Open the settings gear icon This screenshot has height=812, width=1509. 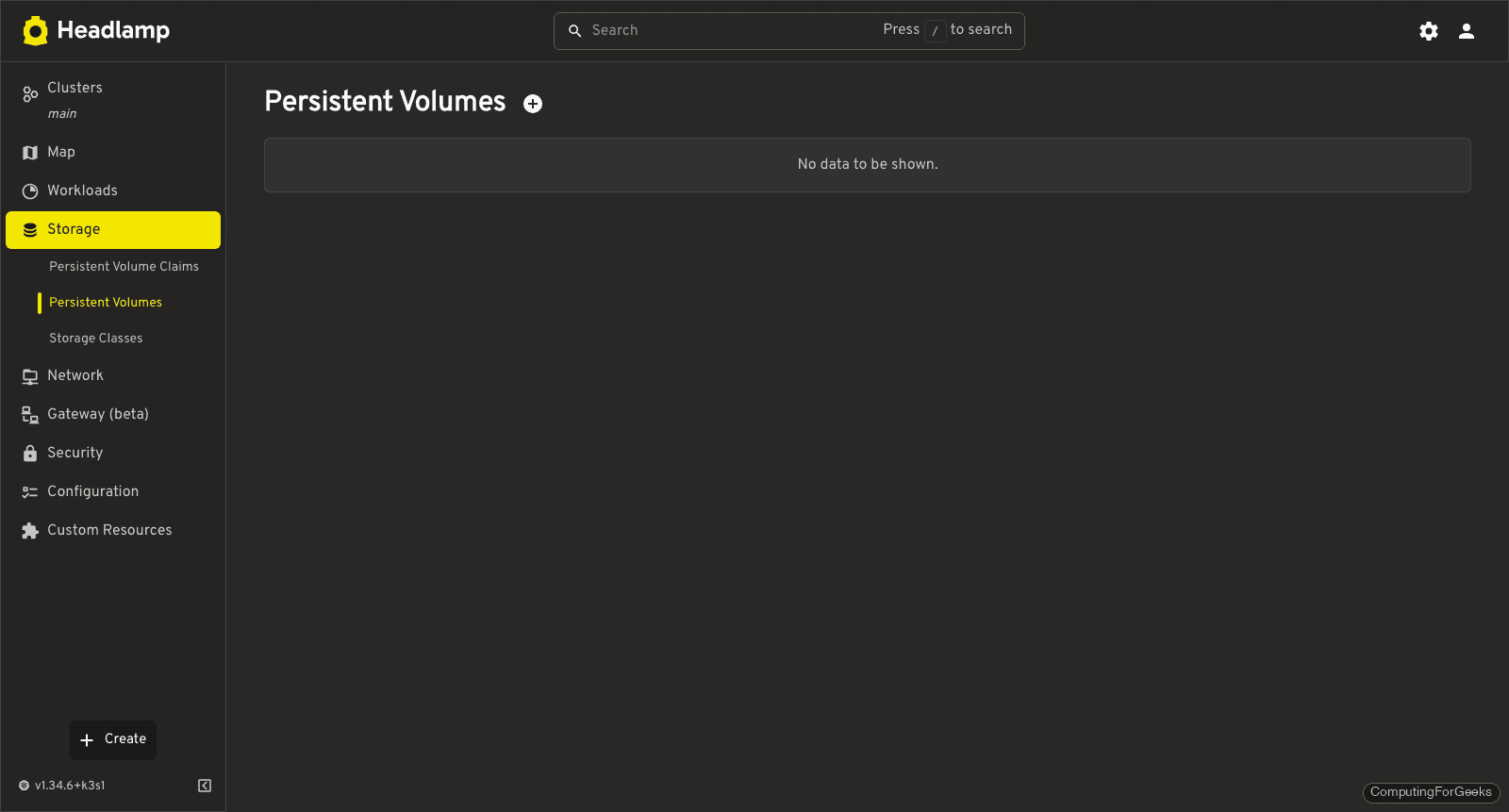[x=1429, y=31]
